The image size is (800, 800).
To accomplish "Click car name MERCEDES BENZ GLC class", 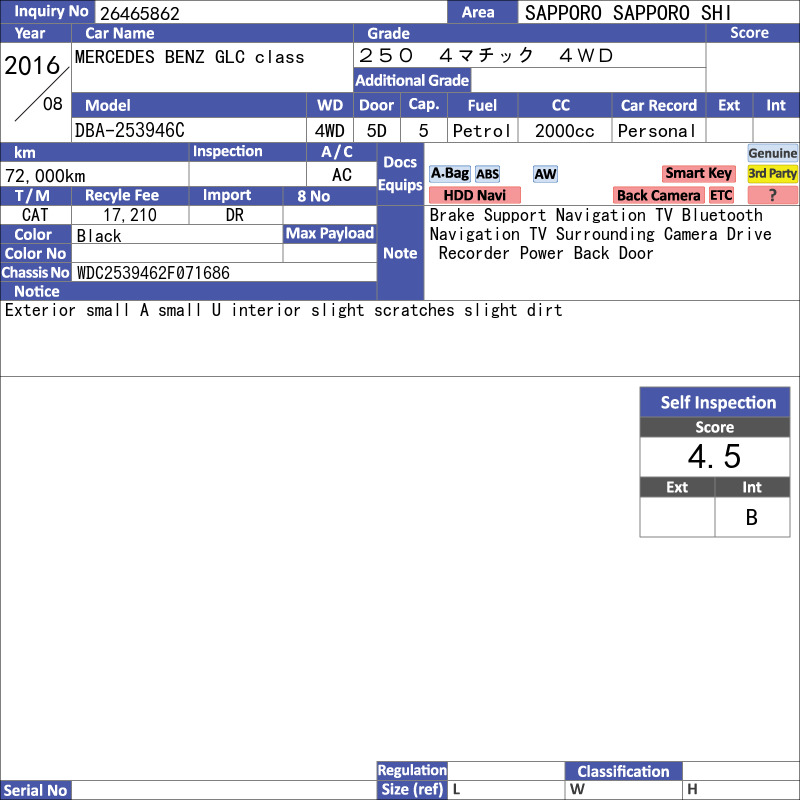I will tap(189, 57).
